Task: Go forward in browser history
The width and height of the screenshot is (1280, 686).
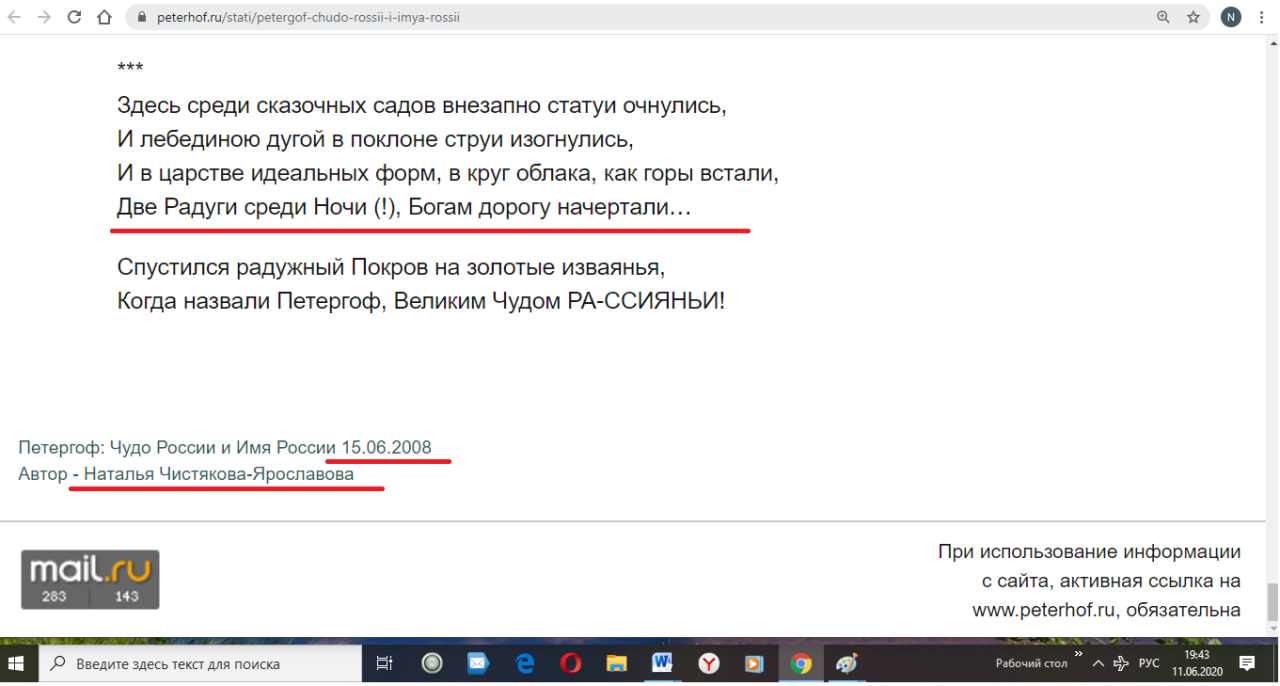Action: click(x=44, y=17)
